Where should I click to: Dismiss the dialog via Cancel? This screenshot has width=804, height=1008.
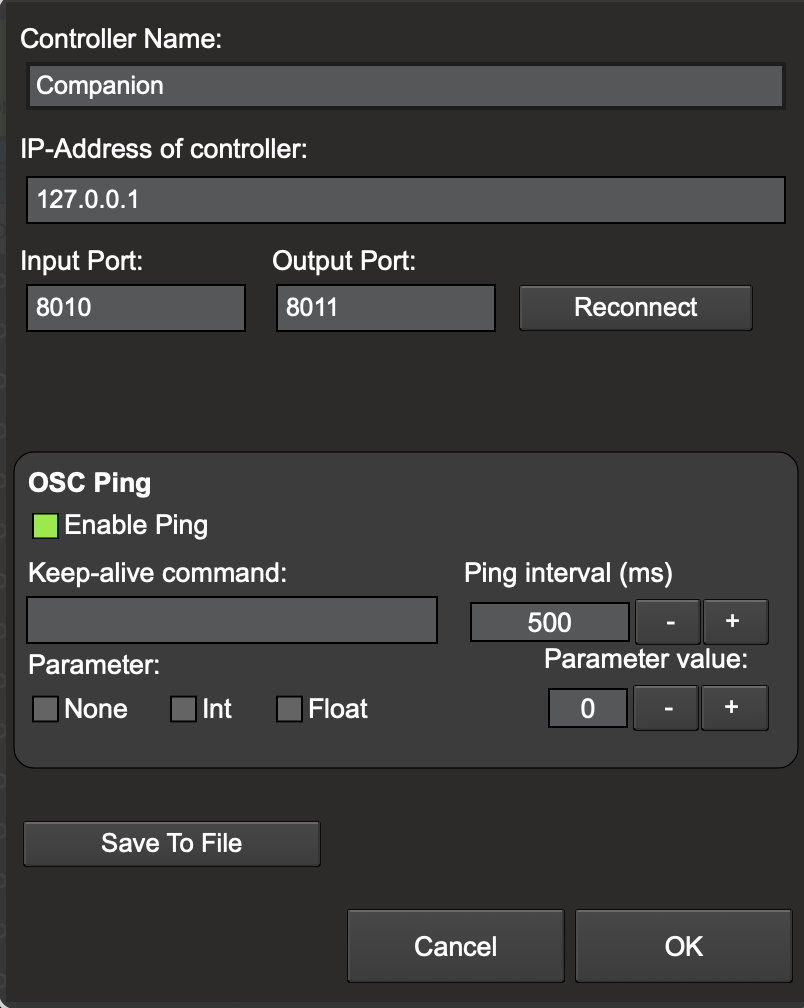pos(455,945)
